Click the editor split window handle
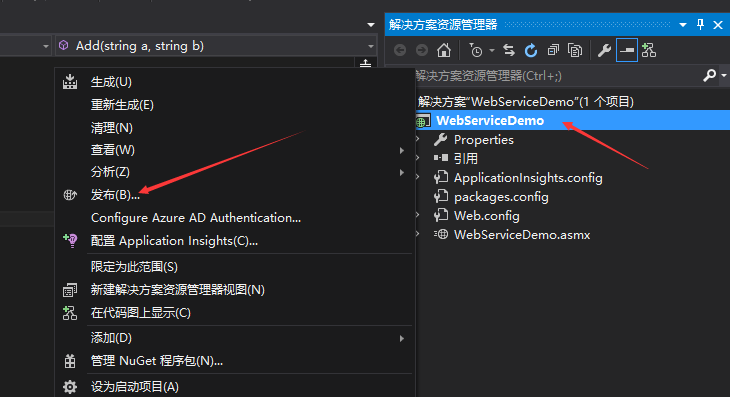Image resolution: width=730 pixels, height=397 pixels. (x=365, y=63)
